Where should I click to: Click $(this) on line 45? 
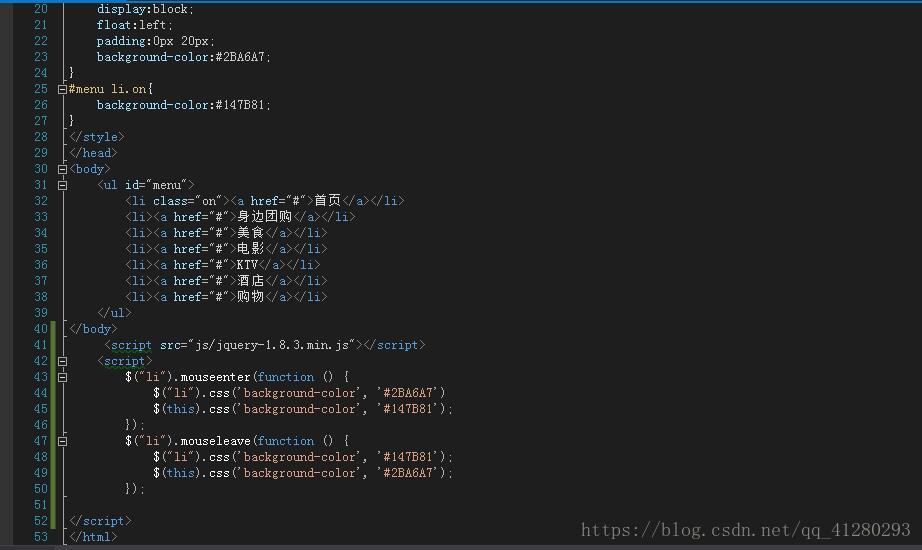(176, 409)
